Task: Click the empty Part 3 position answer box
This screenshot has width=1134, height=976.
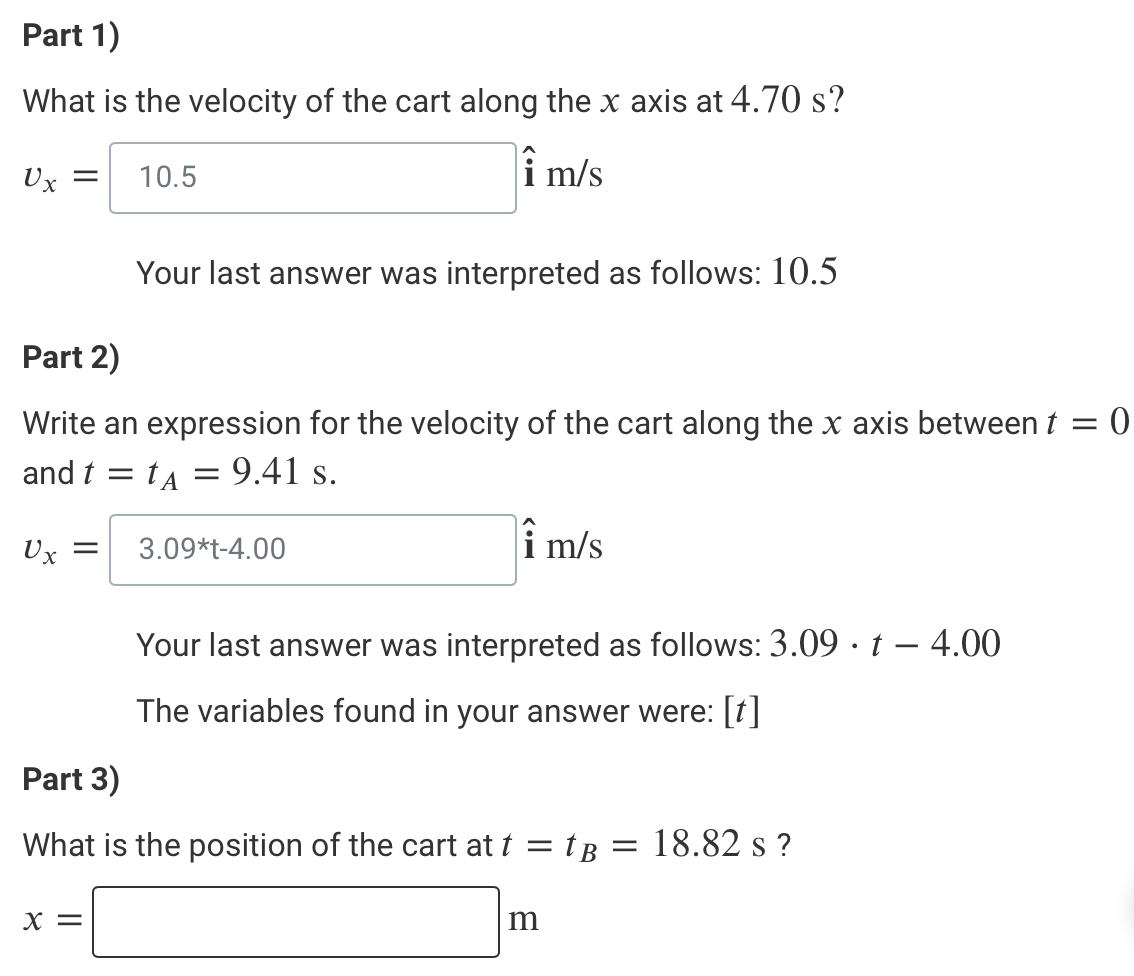Action: 295,920
